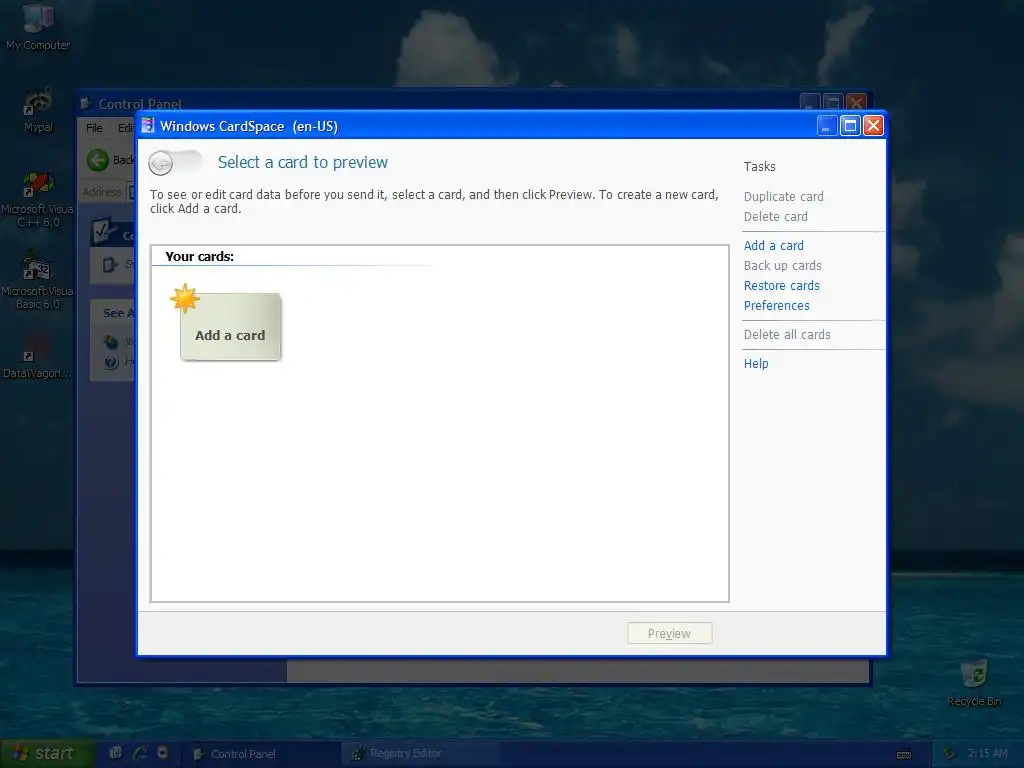The height and width of the screenshot is (768, 1024).
Task: Click the first quick launch icon
Action: point(116,754)
